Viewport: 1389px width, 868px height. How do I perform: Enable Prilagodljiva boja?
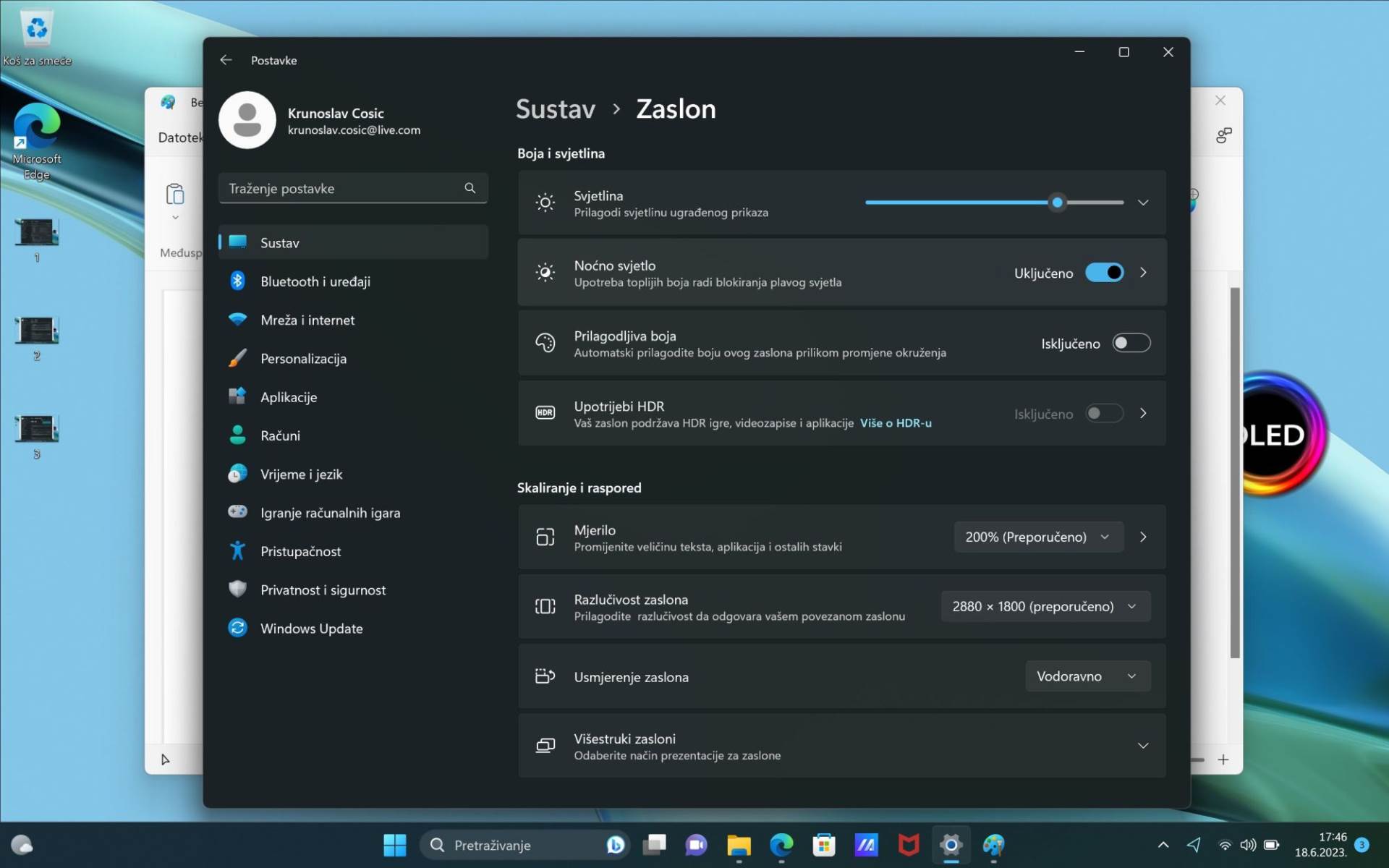click(1131, 343)
